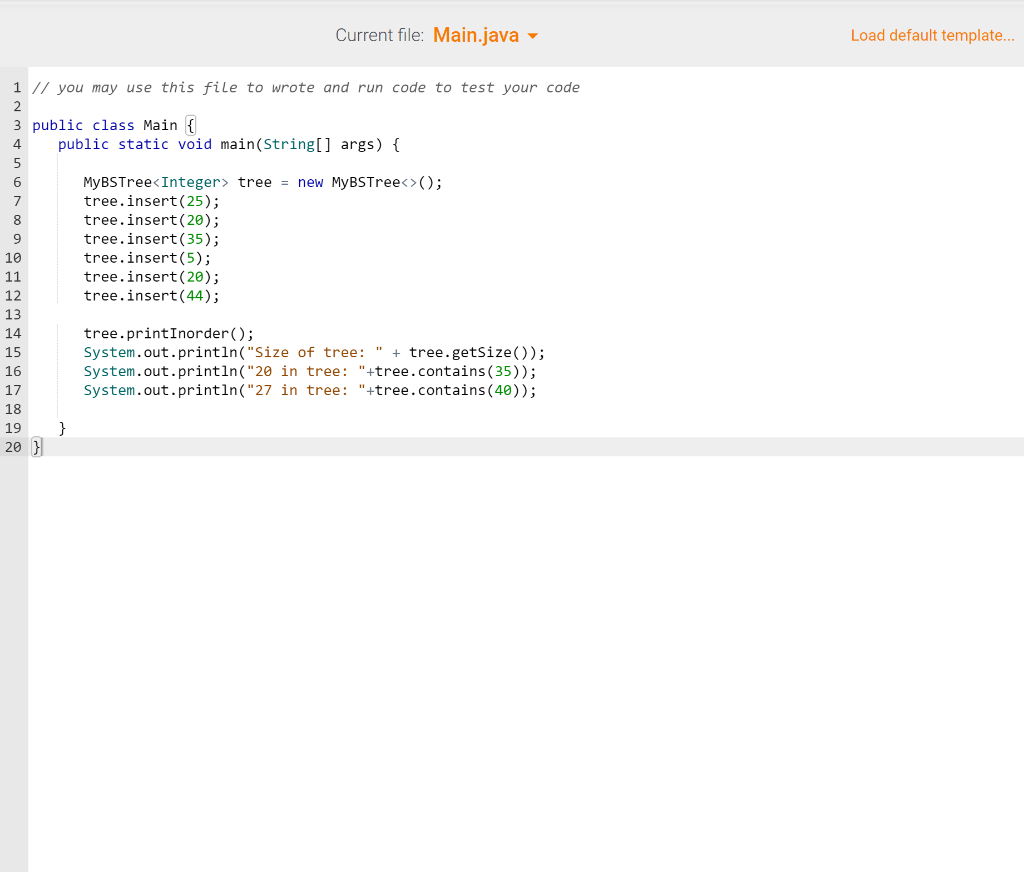Image resolution: width=1024 pixels, height=872 pixels.
Task: Click the "Size of tree: " println line
Action: click(314, 353)
